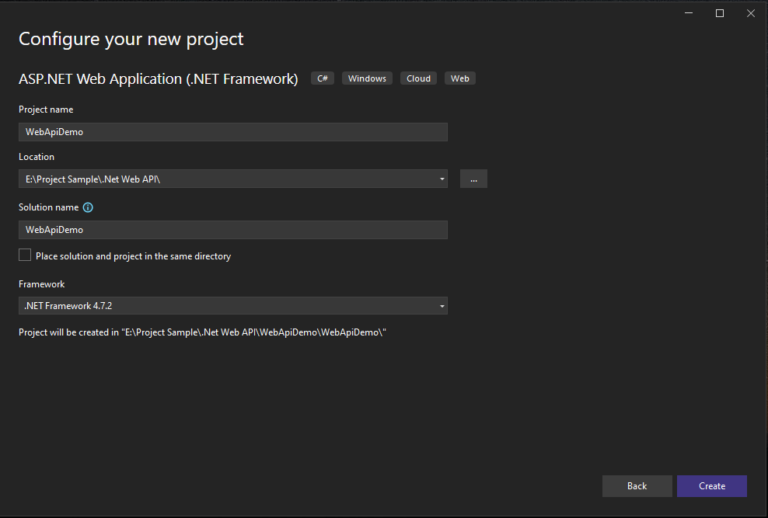Click the Place solution checkbox label text
Screen dimensions: 768x518
(133, 256)
